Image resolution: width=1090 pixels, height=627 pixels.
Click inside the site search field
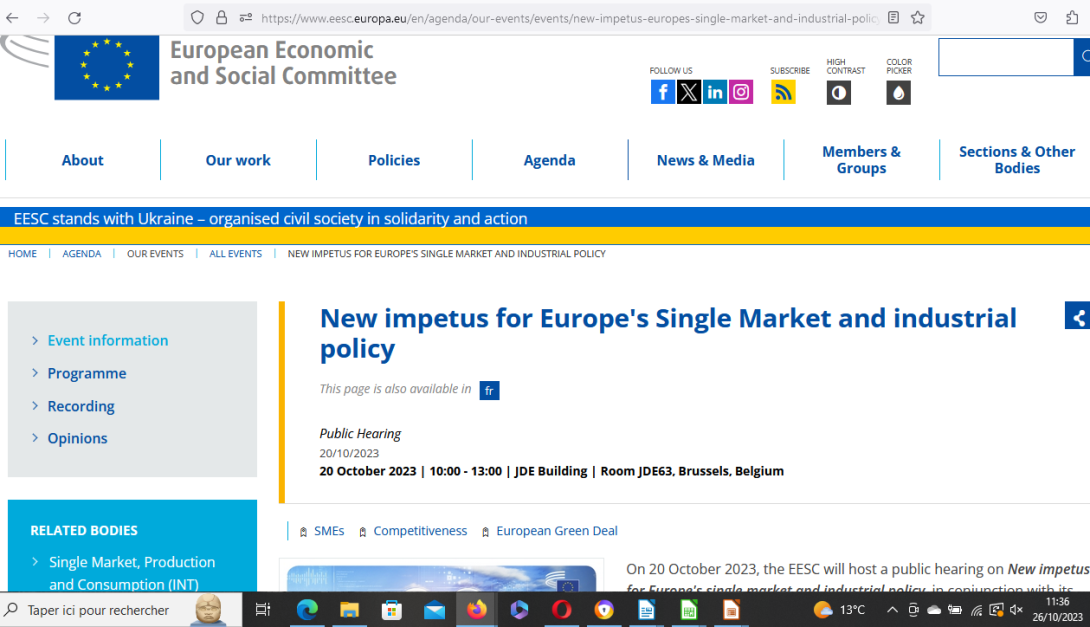point(1005,57)
